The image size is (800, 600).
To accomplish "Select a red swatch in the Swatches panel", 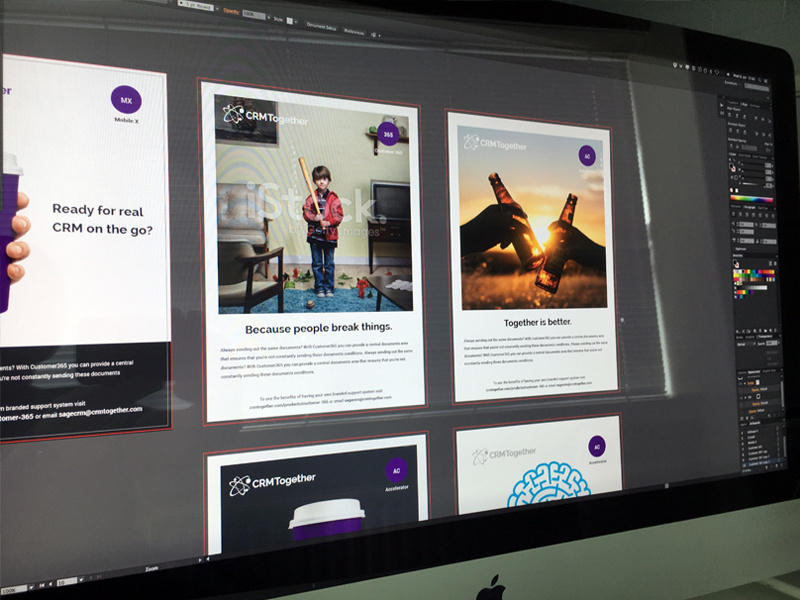I will [x=745, y=271].
